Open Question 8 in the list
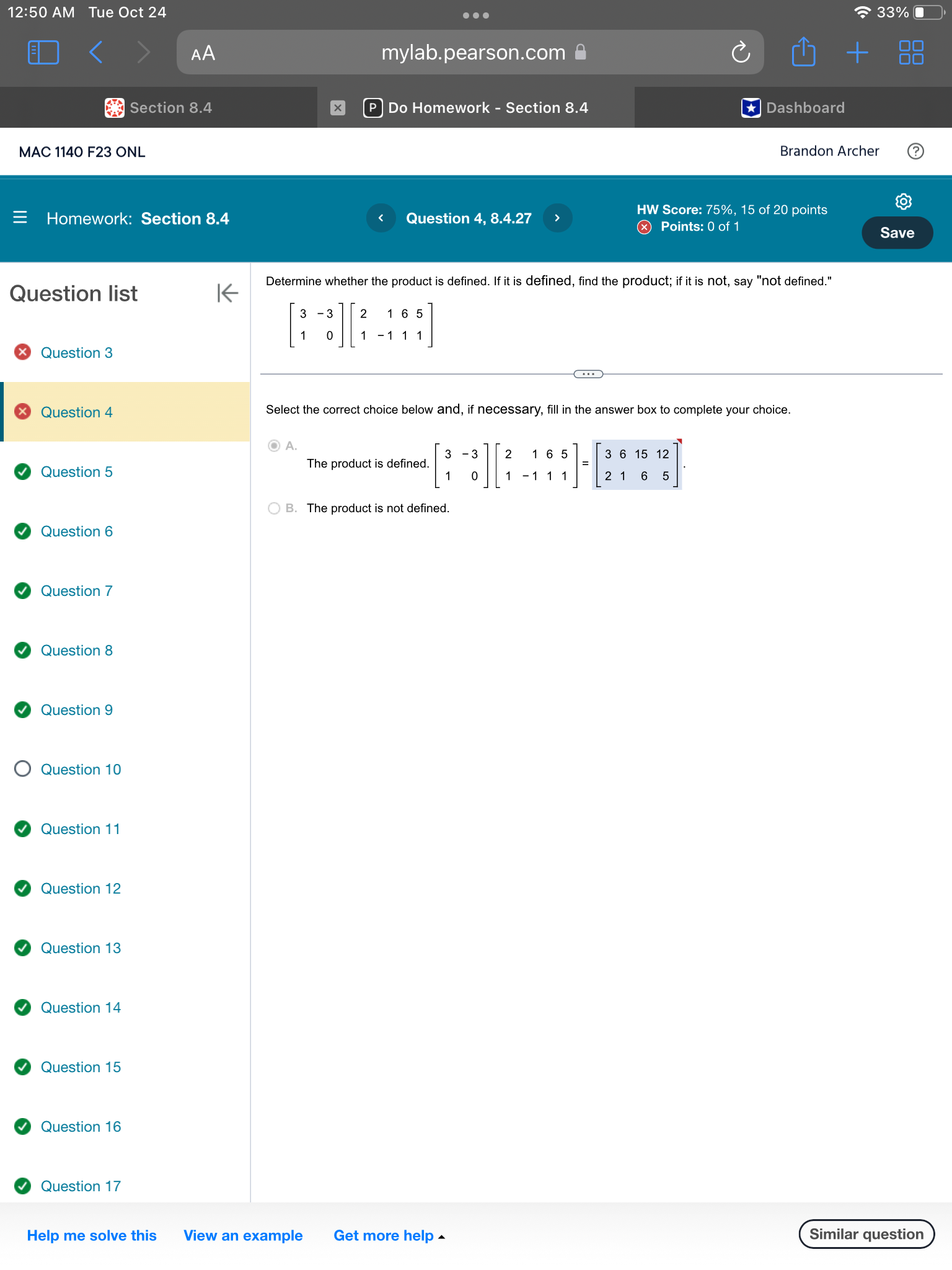The height and width of the screenshot is (1270, 952). point(125,650)
